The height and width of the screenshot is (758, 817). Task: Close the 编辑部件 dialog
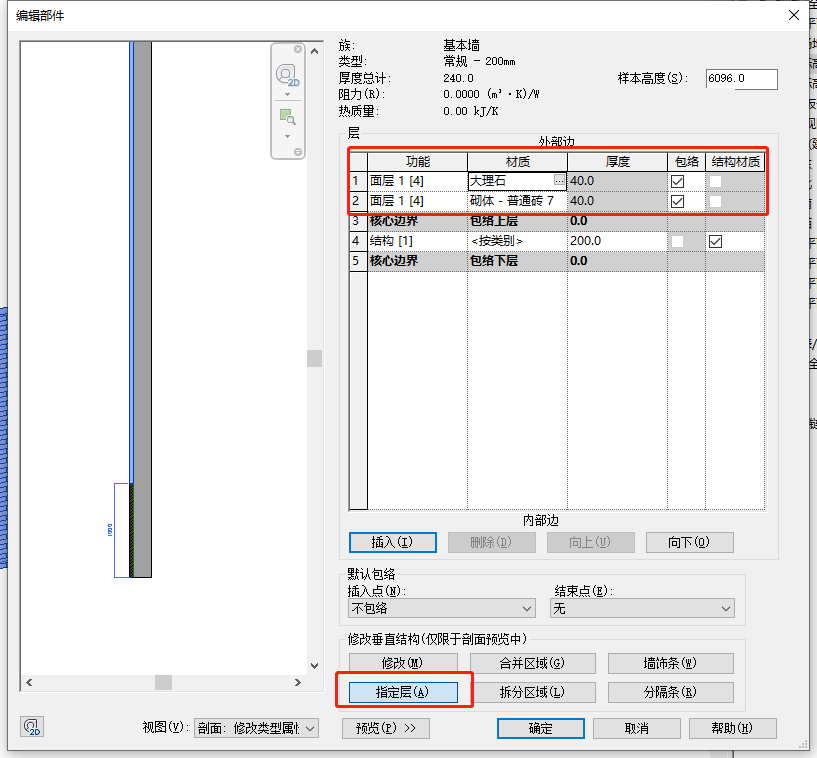pyautogui.click(x=794, y=15)
